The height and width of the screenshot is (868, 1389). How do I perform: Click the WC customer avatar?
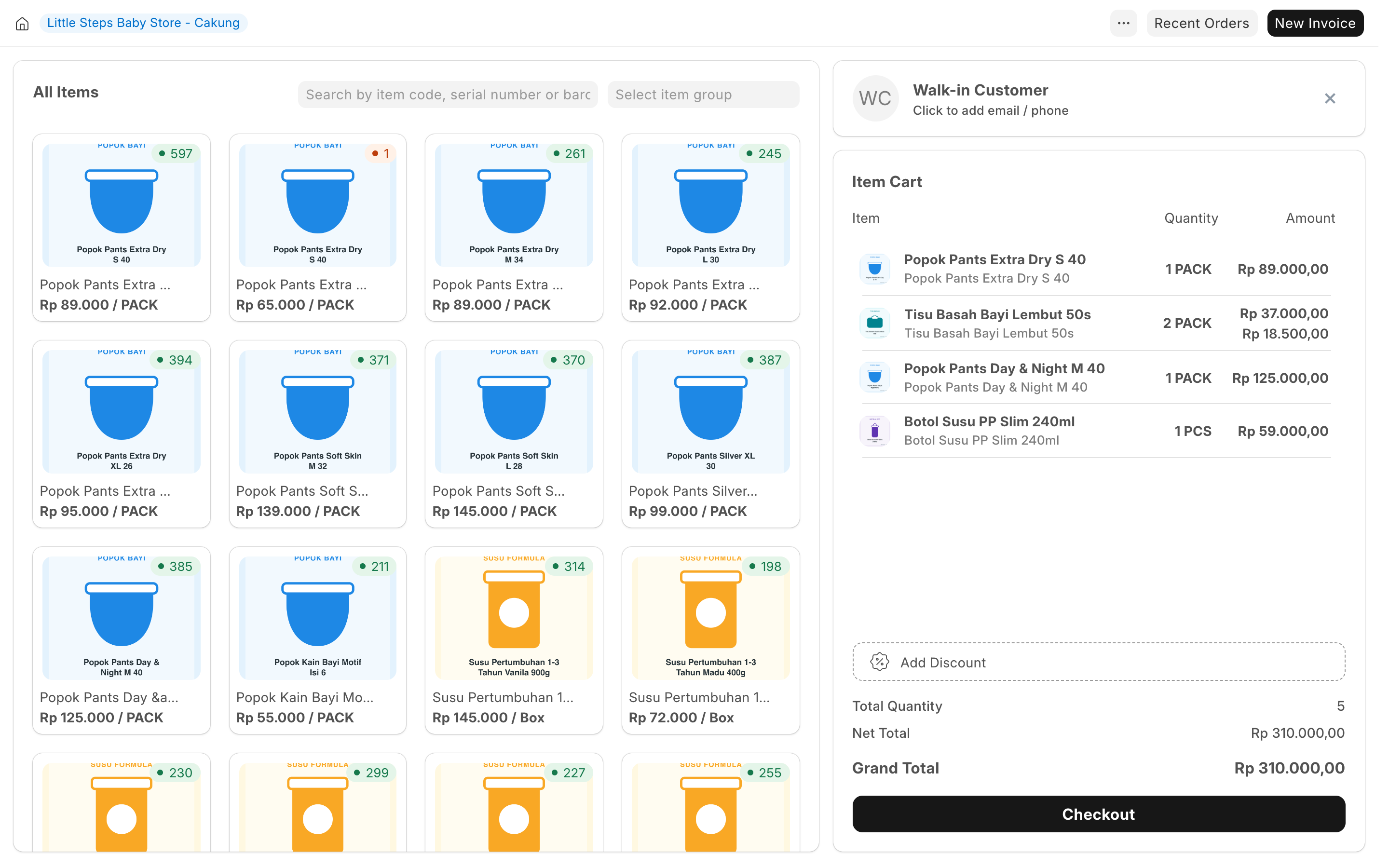pos(875,99)
